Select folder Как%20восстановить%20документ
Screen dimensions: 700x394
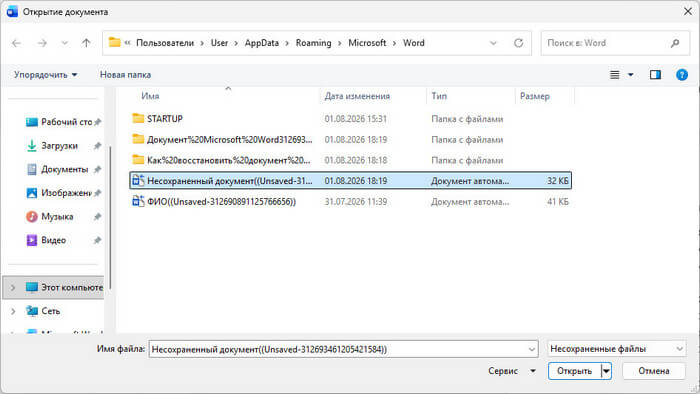350,160
